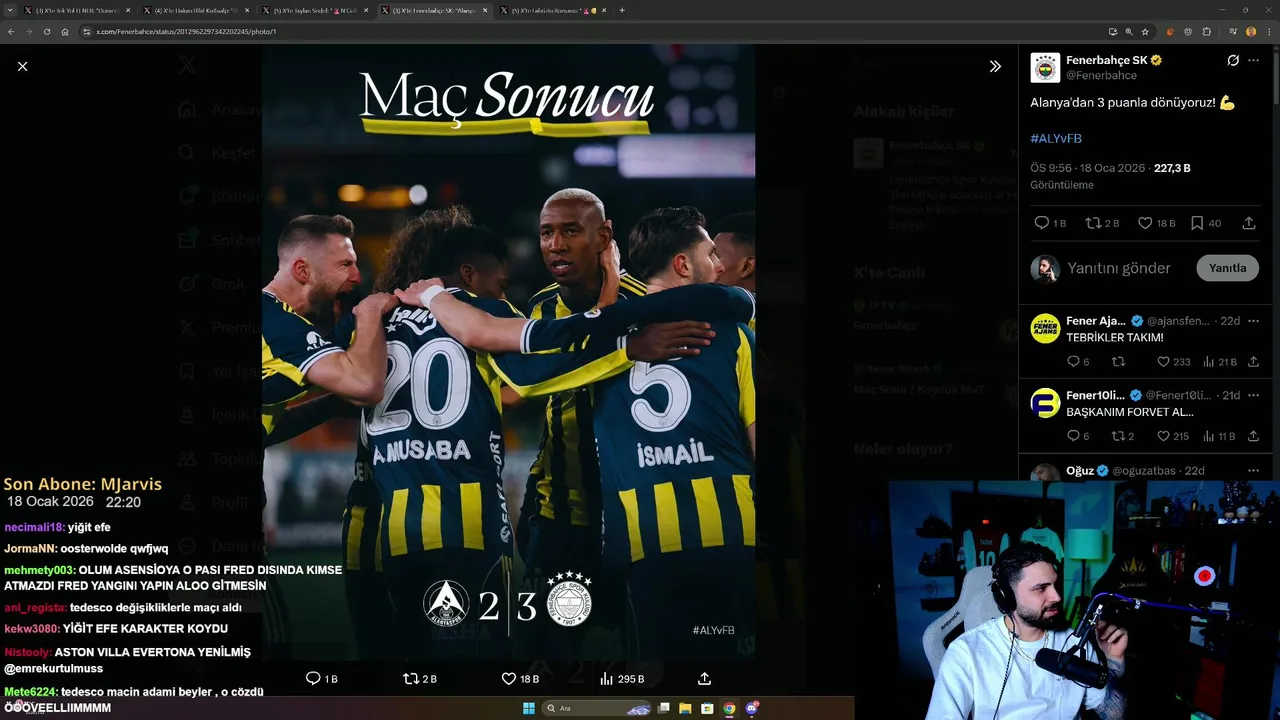Like the Fener10li comment (215)
The width and height of the screenshot is (1280, 720).
[1173, 436]
